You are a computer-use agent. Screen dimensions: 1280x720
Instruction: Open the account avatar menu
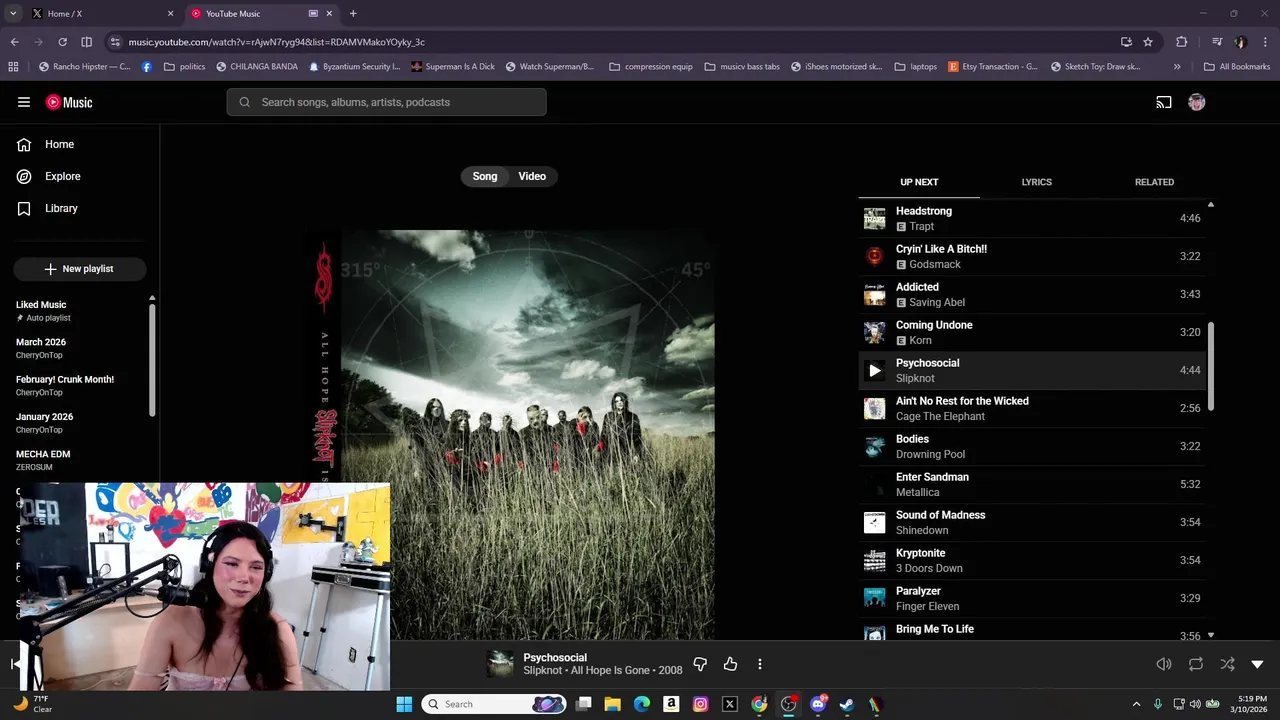1196,102
